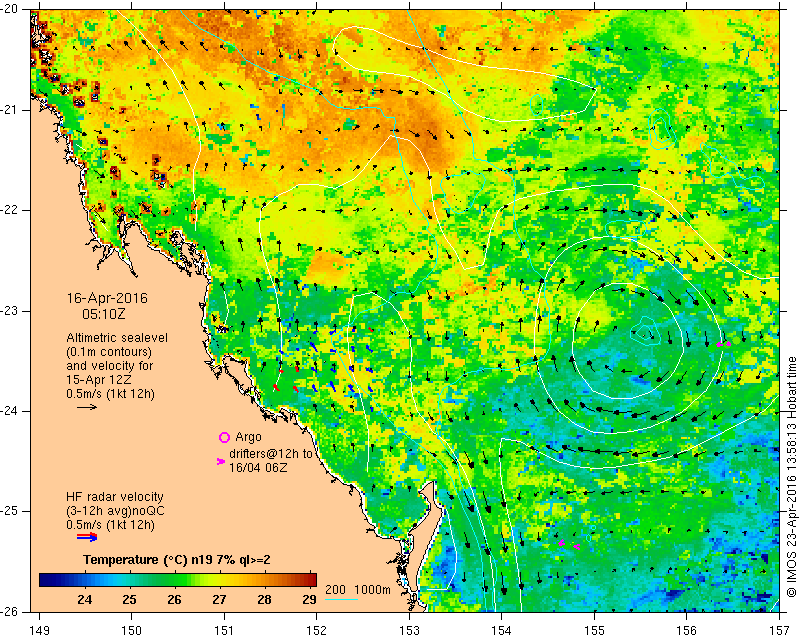Click the 29 label on the temperature scale
Screen dimensions: 800x640
coord(309,599)
